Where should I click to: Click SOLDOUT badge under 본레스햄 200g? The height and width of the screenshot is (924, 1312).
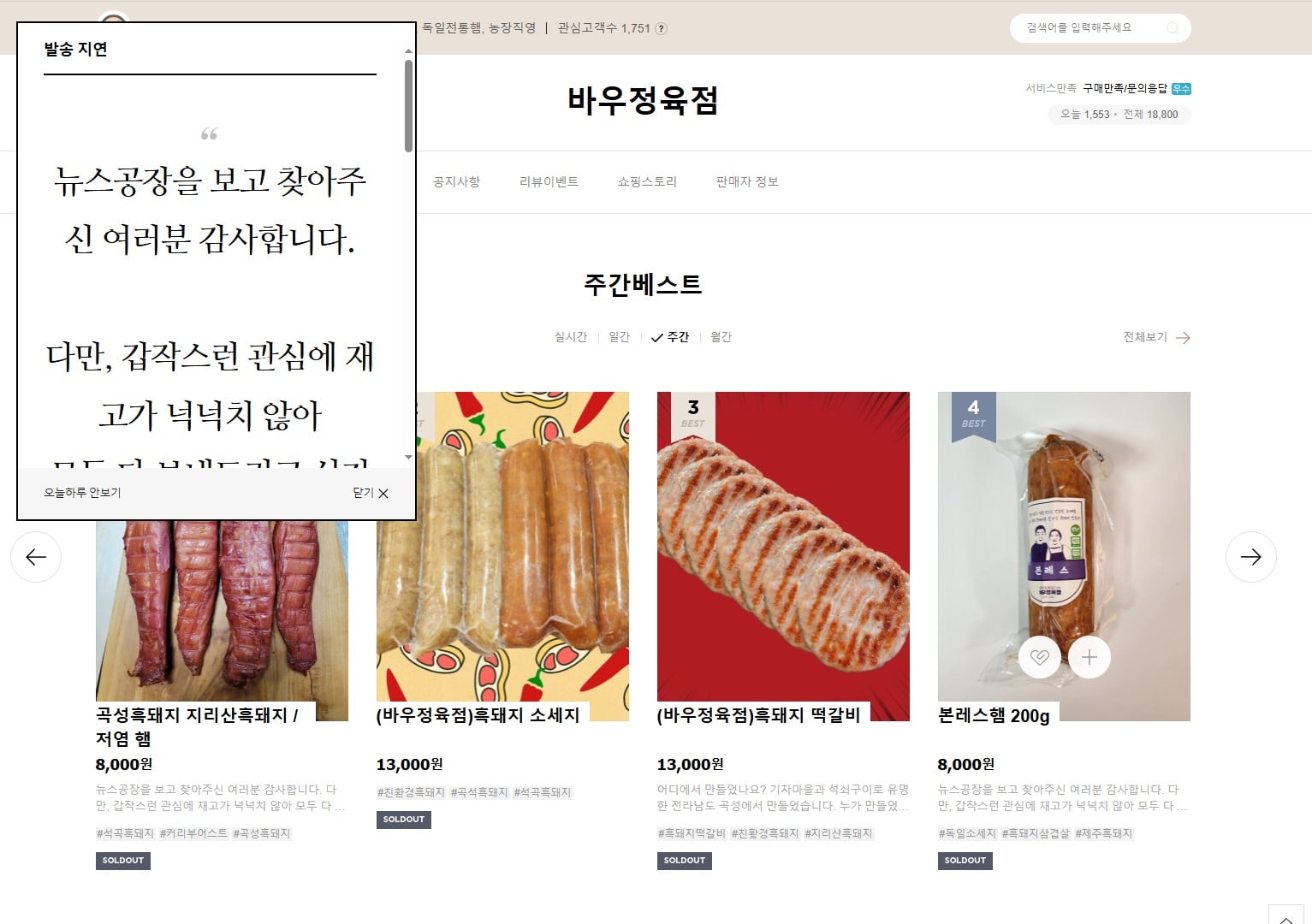(965, 861)
